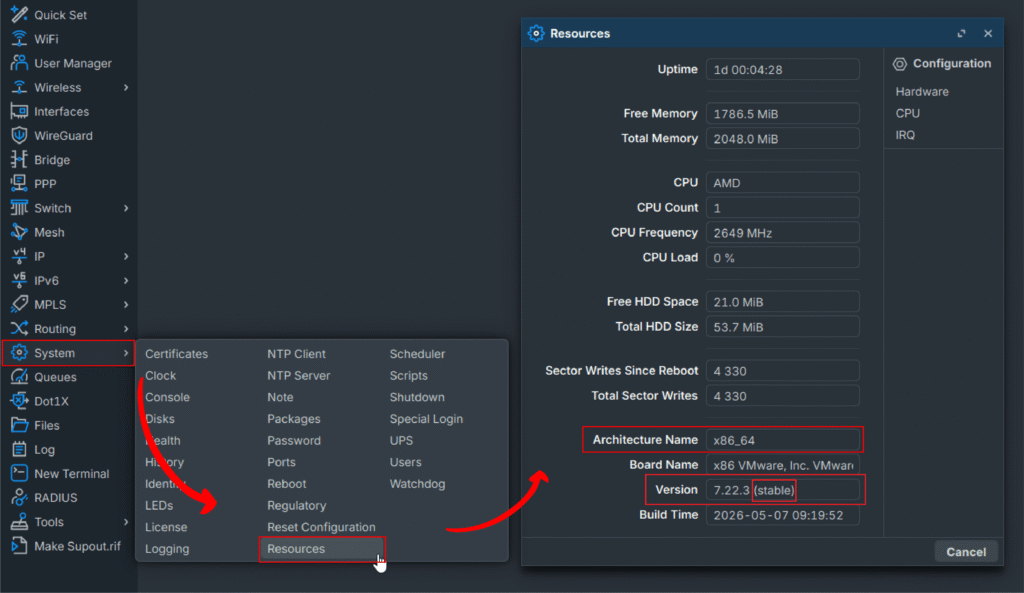Click the Routing shuffle icon
The height and width of the screenshot is (593, 1024).
pos(19,329)
